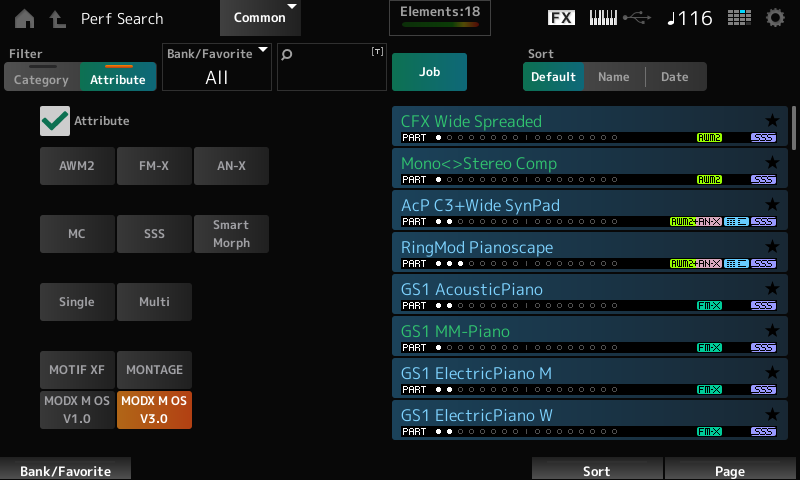Open the settings gear icon
Image resolution: width=800 pixels, height=480 pixels.
click(x=775, y=18)
